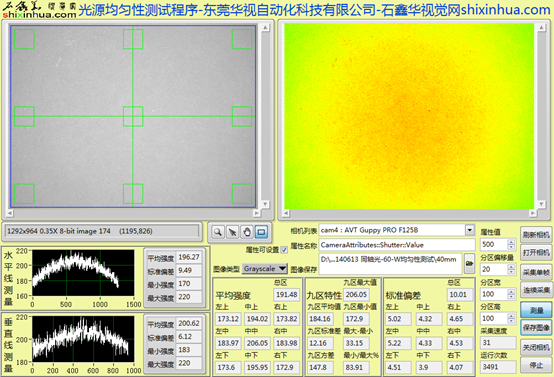Click the center ROI square on the grayscale image

[x=133, y=116]
